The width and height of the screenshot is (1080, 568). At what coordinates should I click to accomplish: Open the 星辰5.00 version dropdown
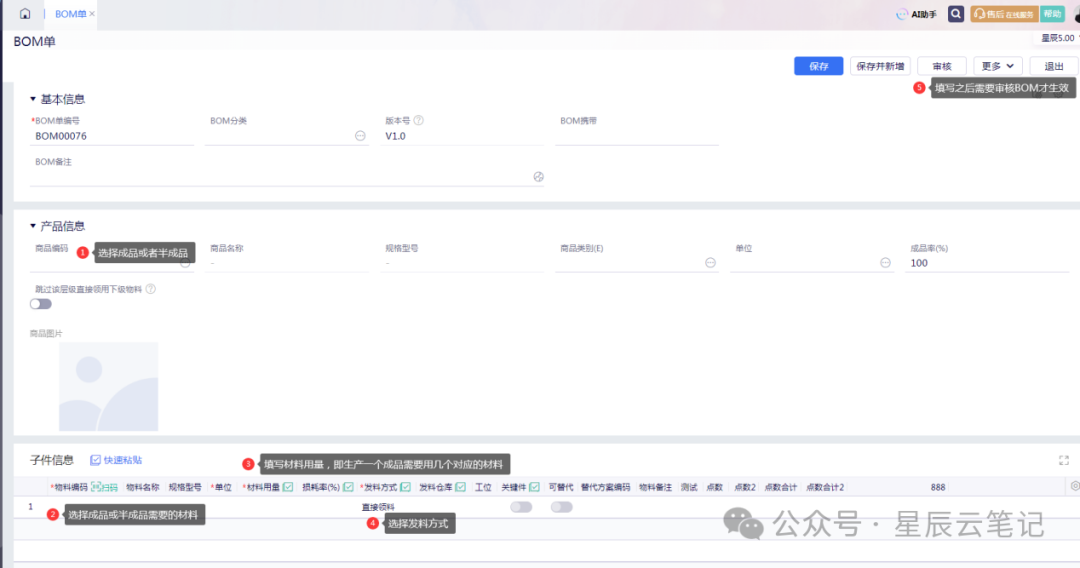coord(1059,38)
